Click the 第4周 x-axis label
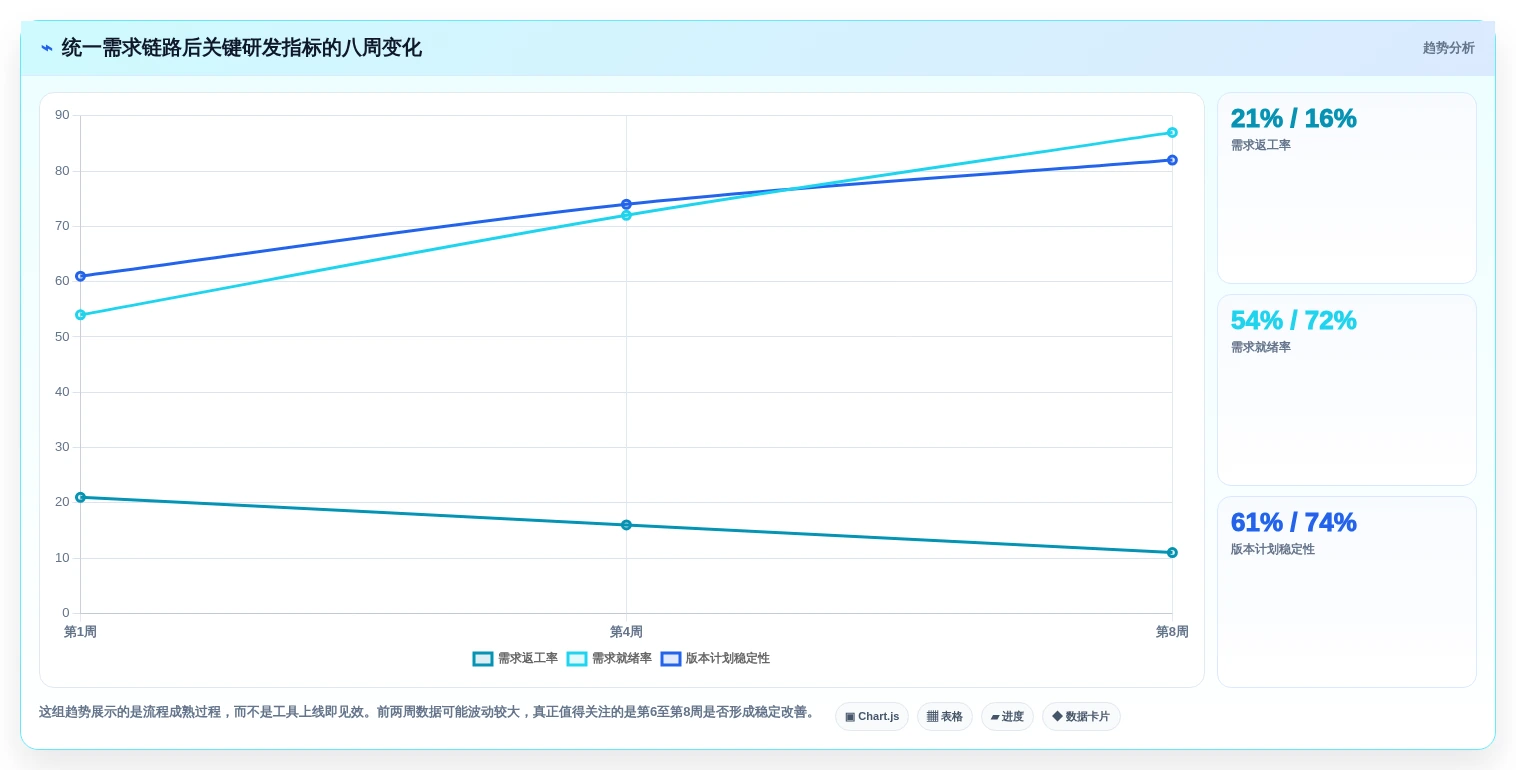The width and height of the screenshot is (1516, 770). [626, 632]
